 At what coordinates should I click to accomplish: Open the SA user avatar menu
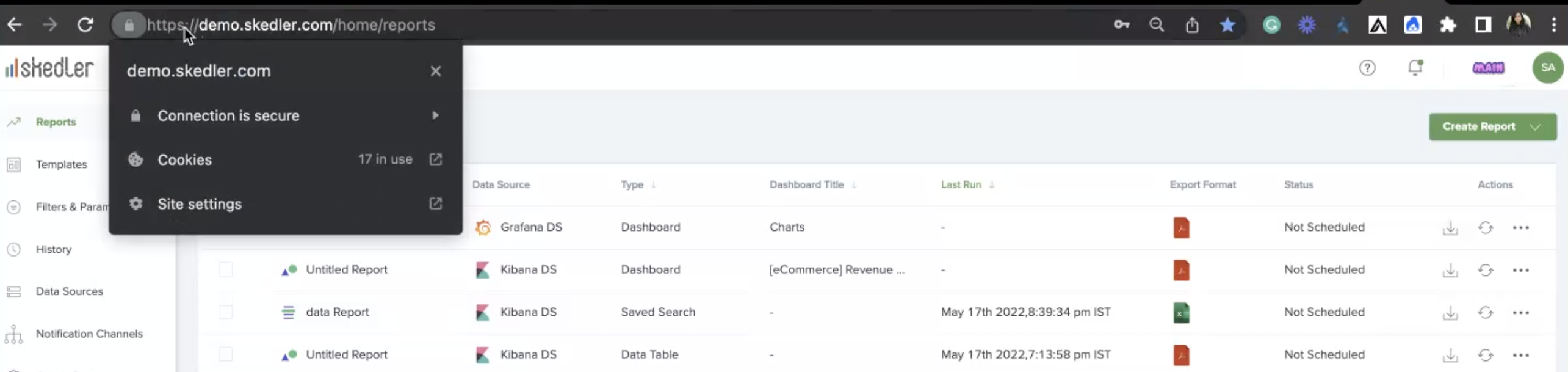[1548, 67]
